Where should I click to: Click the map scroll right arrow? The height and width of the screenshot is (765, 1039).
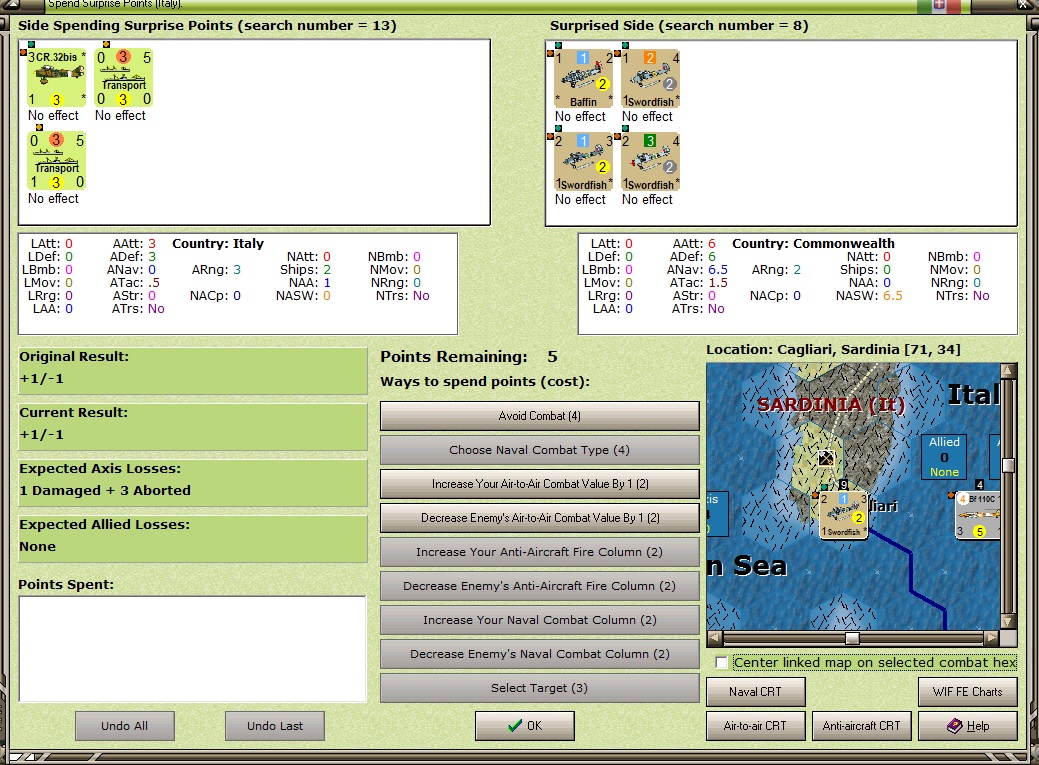(991, 638)
